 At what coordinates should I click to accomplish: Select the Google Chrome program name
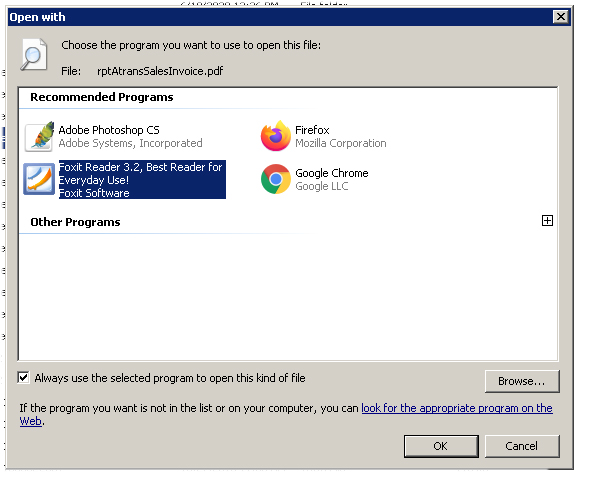[332, 173]
